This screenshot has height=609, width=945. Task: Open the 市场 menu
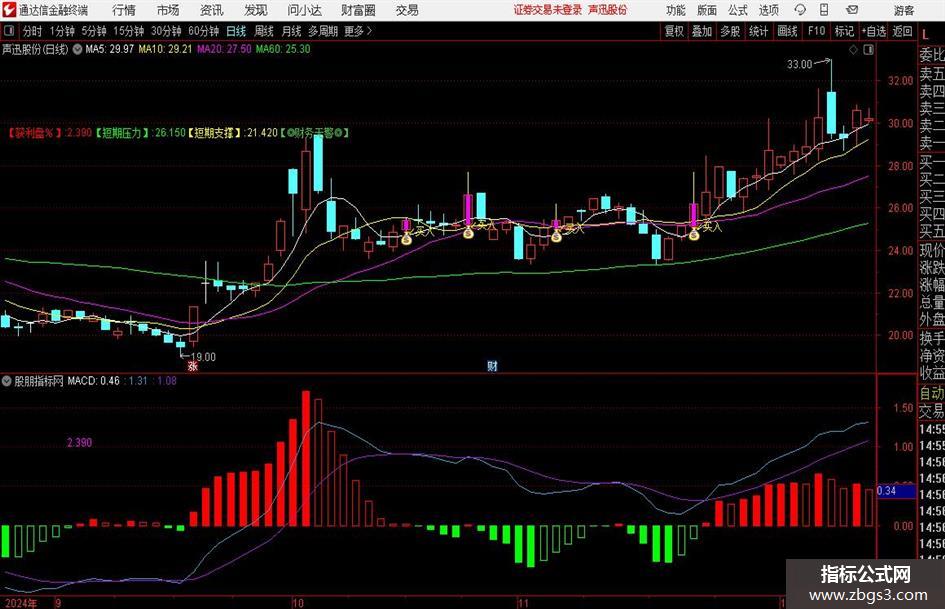coord(168,10)
